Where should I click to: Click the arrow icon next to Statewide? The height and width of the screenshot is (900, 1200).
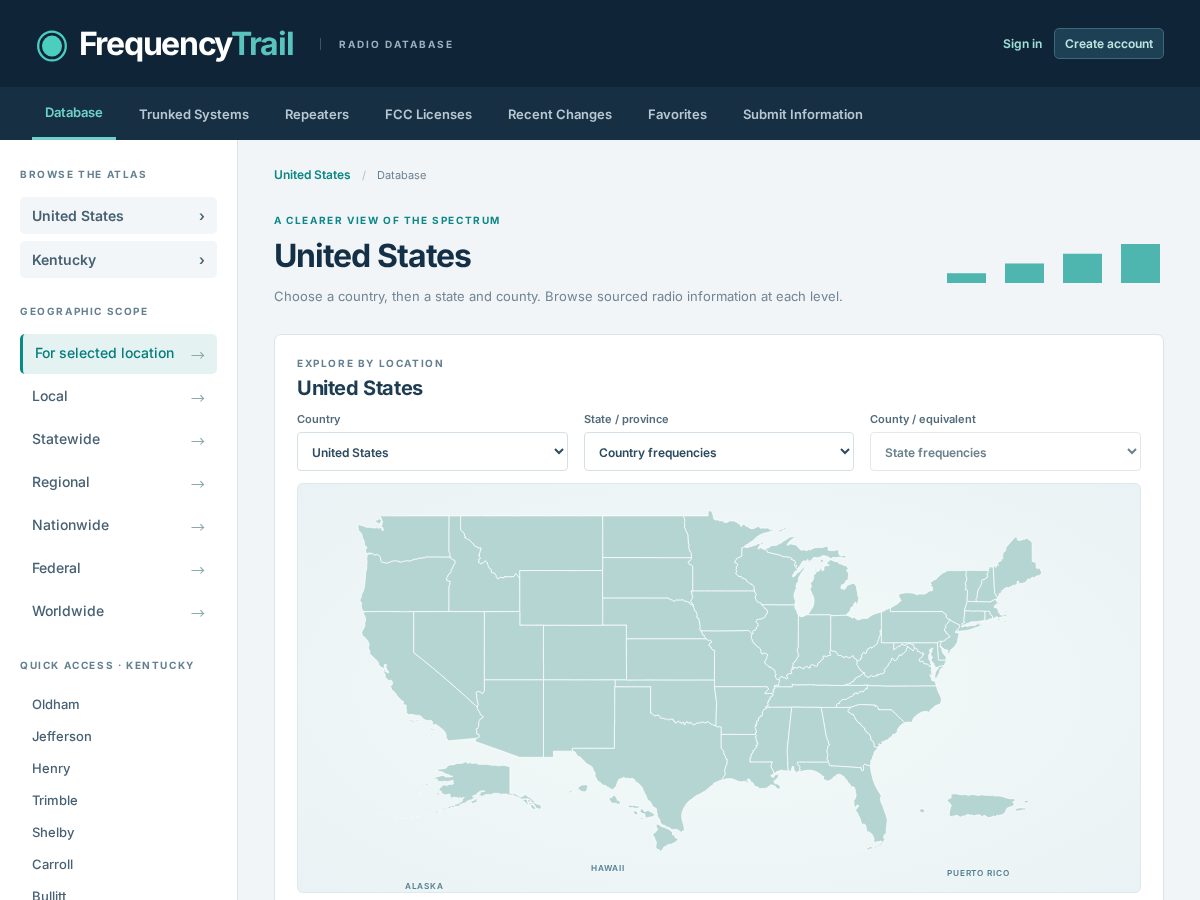tap(198, 440)
